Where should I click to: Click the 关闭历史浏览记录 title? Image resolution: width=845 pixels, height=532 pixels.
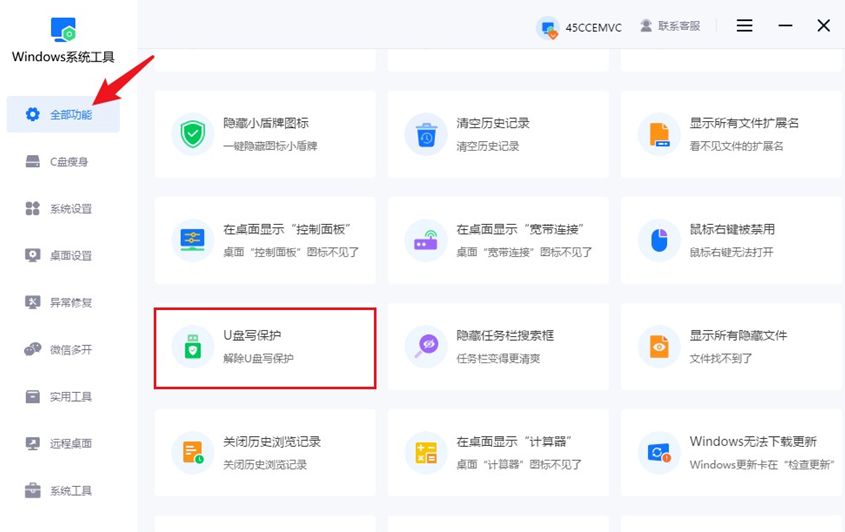click(x=272, y=441)
